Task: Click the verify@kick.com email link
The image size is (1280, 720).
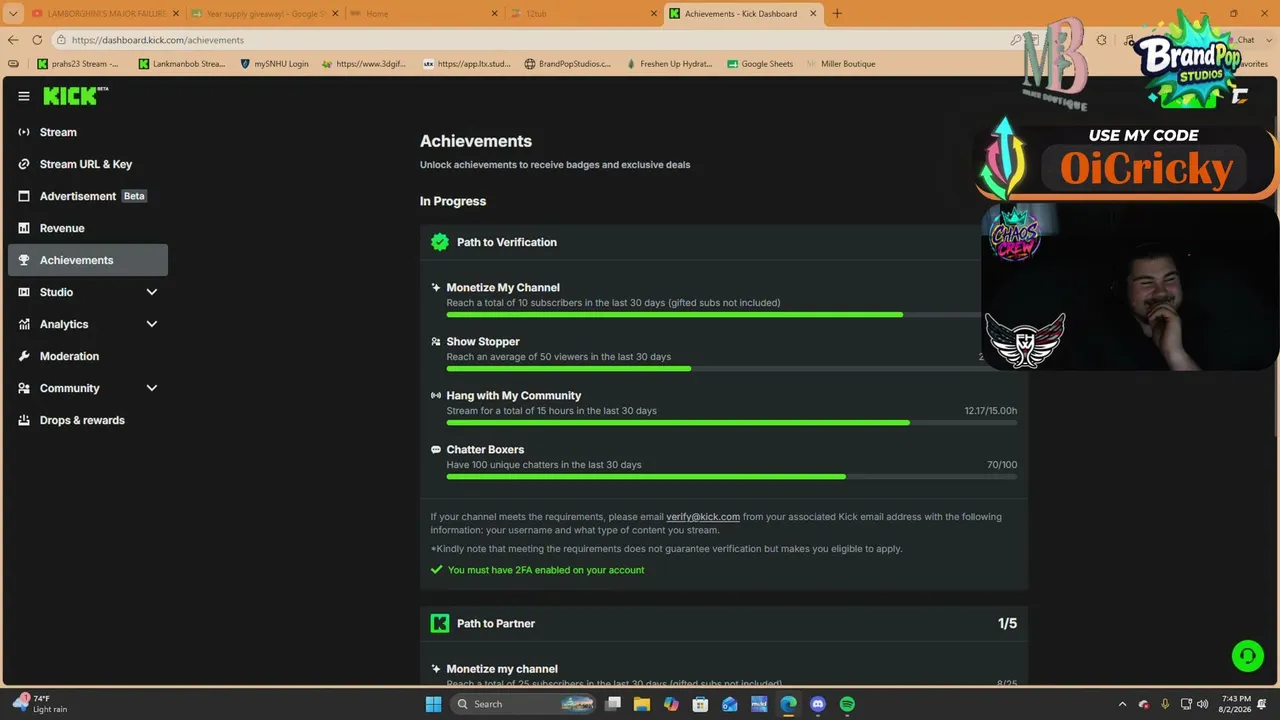Action: pyautogui.click(x=703, y=517)
